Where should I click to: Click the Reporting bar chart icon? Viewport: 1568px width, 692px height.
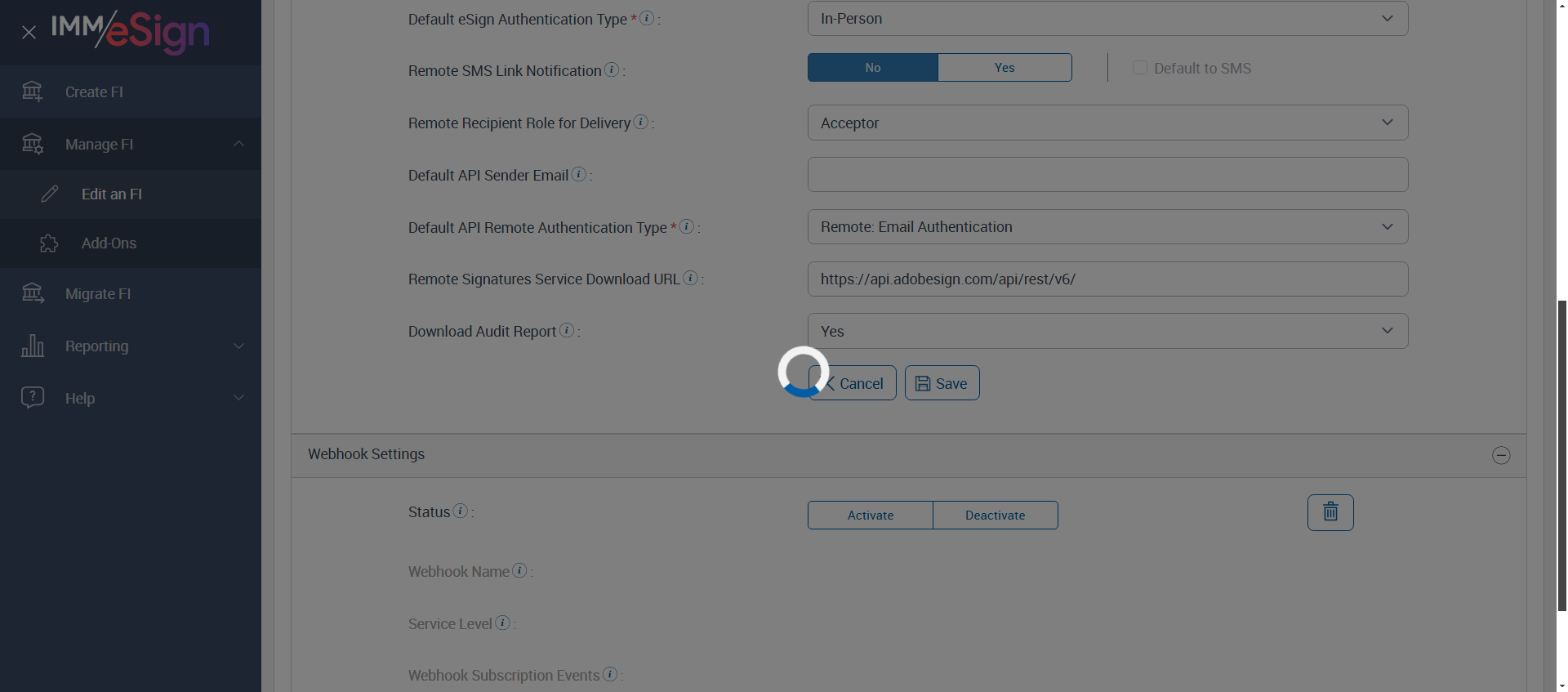coord(32,346)
